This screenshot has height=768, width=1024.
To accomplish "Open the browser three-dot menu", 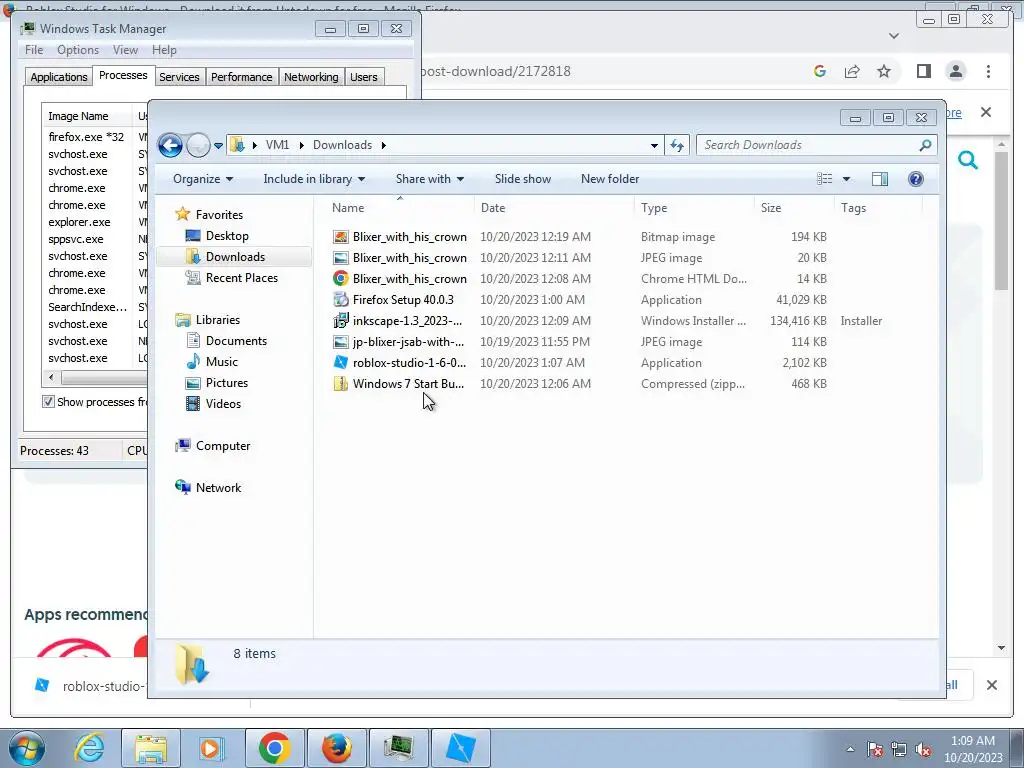I will pyautogui.click(x=988, y=71).
